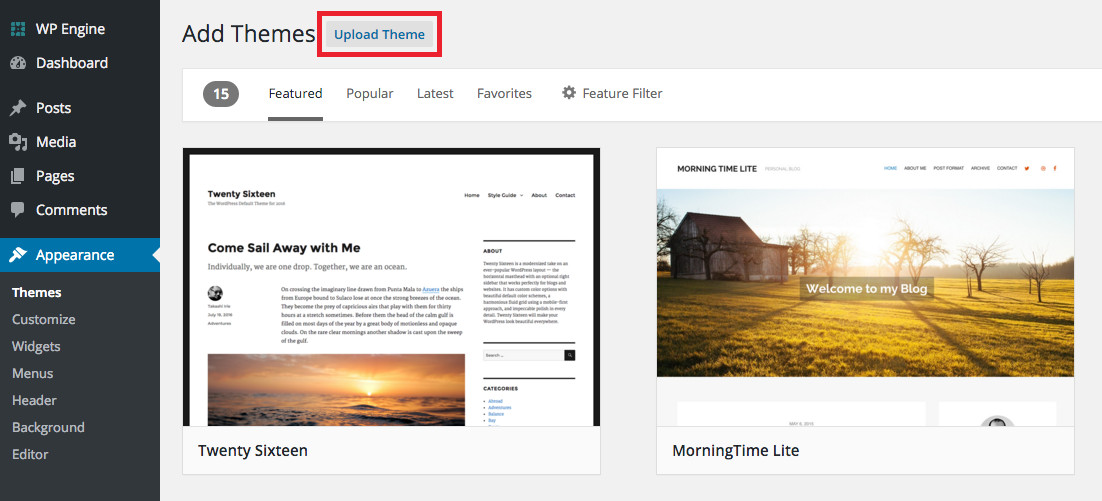Open the WP Engine menu item
The width and height of the screenshot is (1102, 501).
click(x=70, y=30)
